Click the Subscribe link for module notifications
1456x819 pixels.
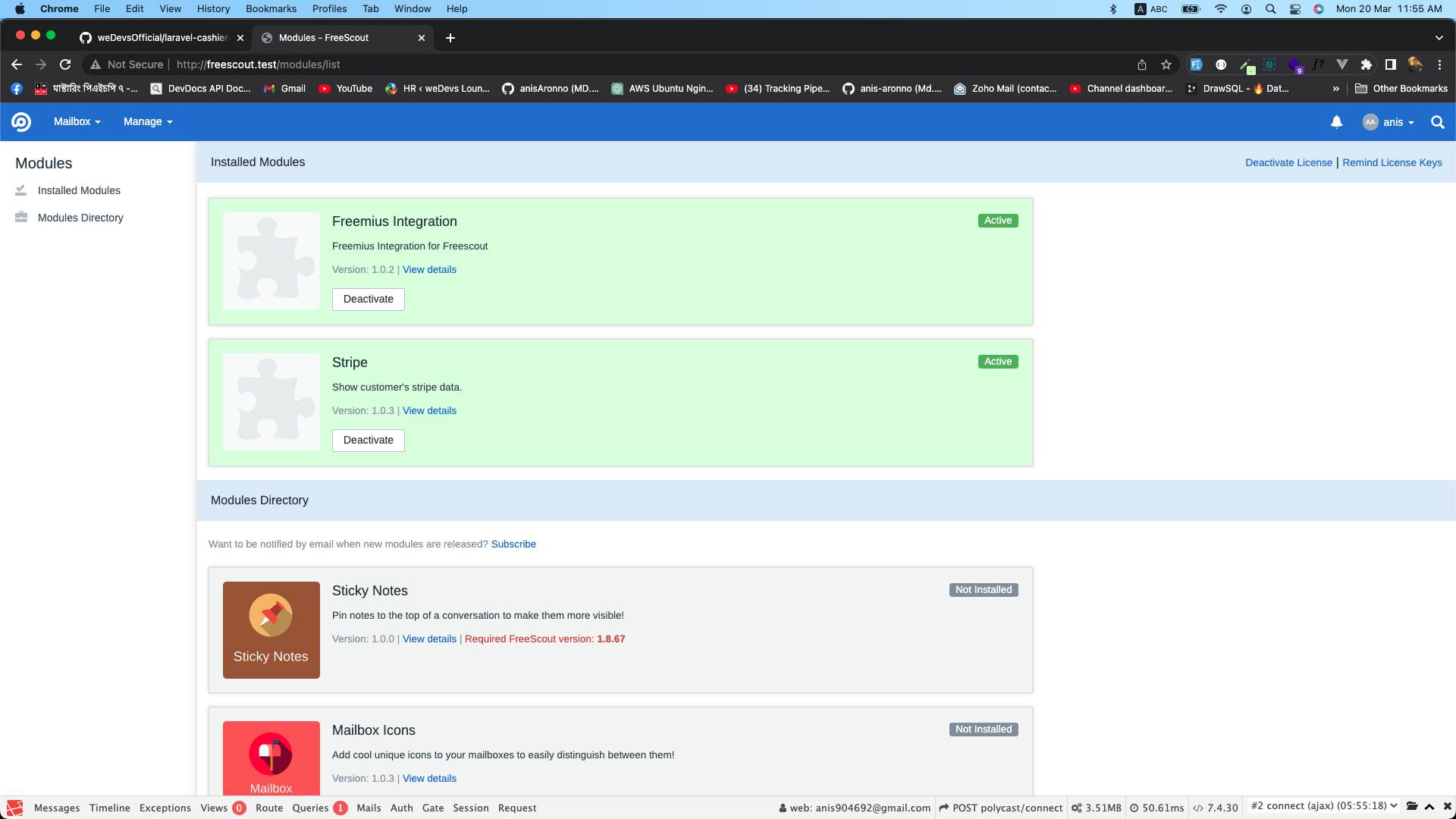coord(513,544)
